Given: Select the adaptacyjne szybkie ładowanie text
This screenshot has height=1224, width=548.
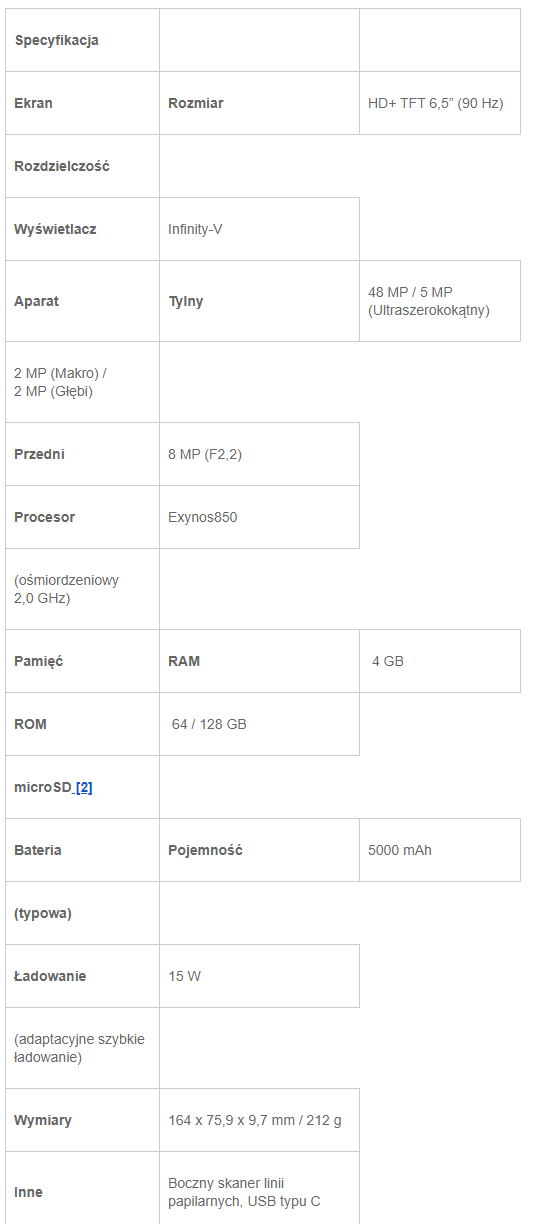Looking at the screenshot, I should click(79, 1048).
